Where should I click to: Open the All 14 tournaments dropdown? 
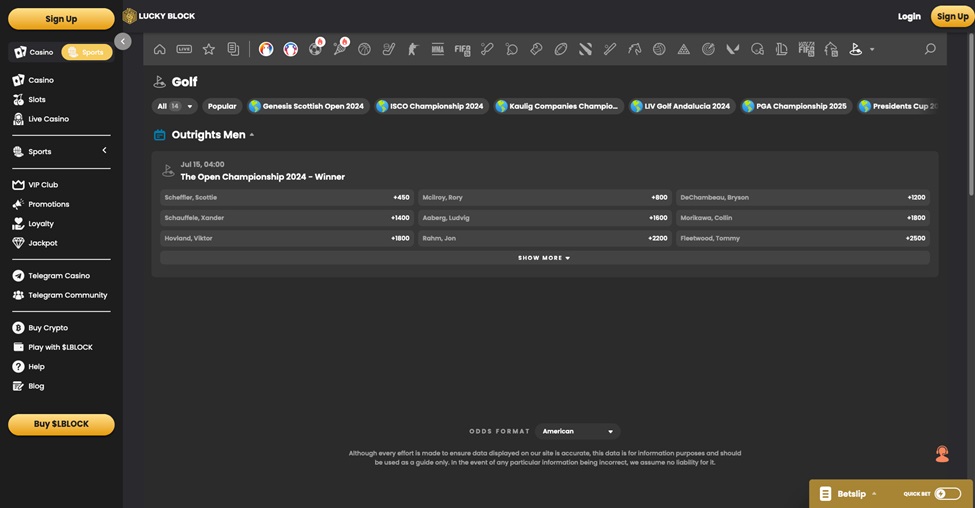click(174, 106)
